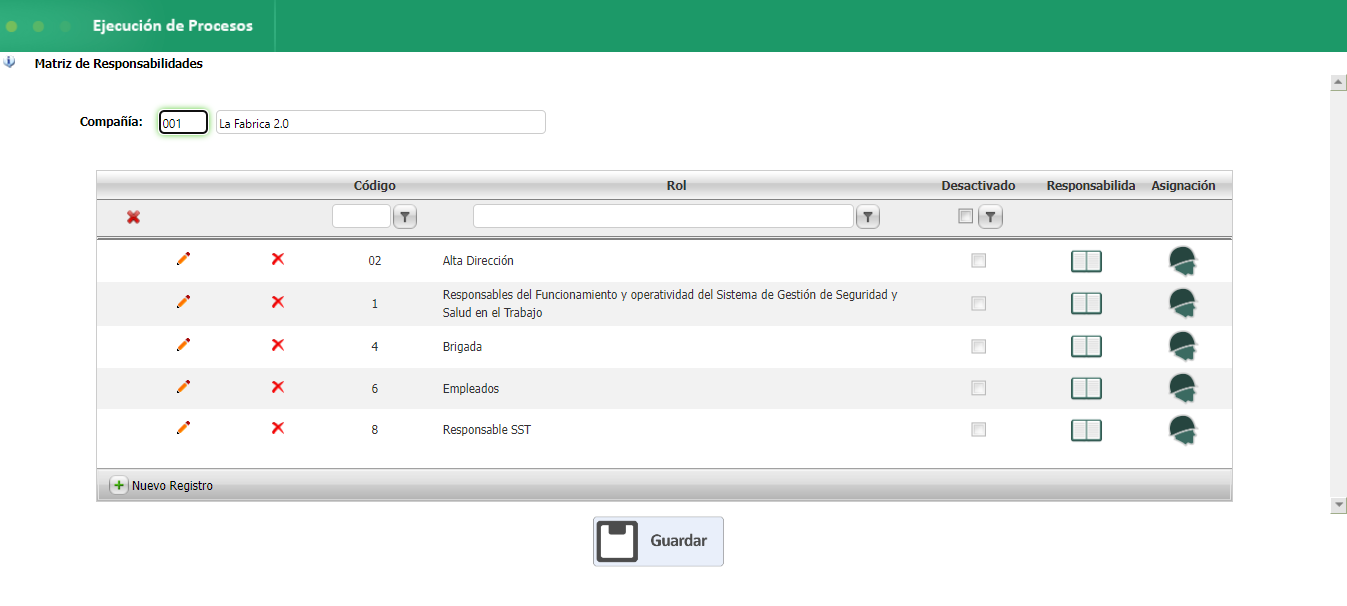
Task: Click the Responsabilida column header
Action: (1091, 186)
